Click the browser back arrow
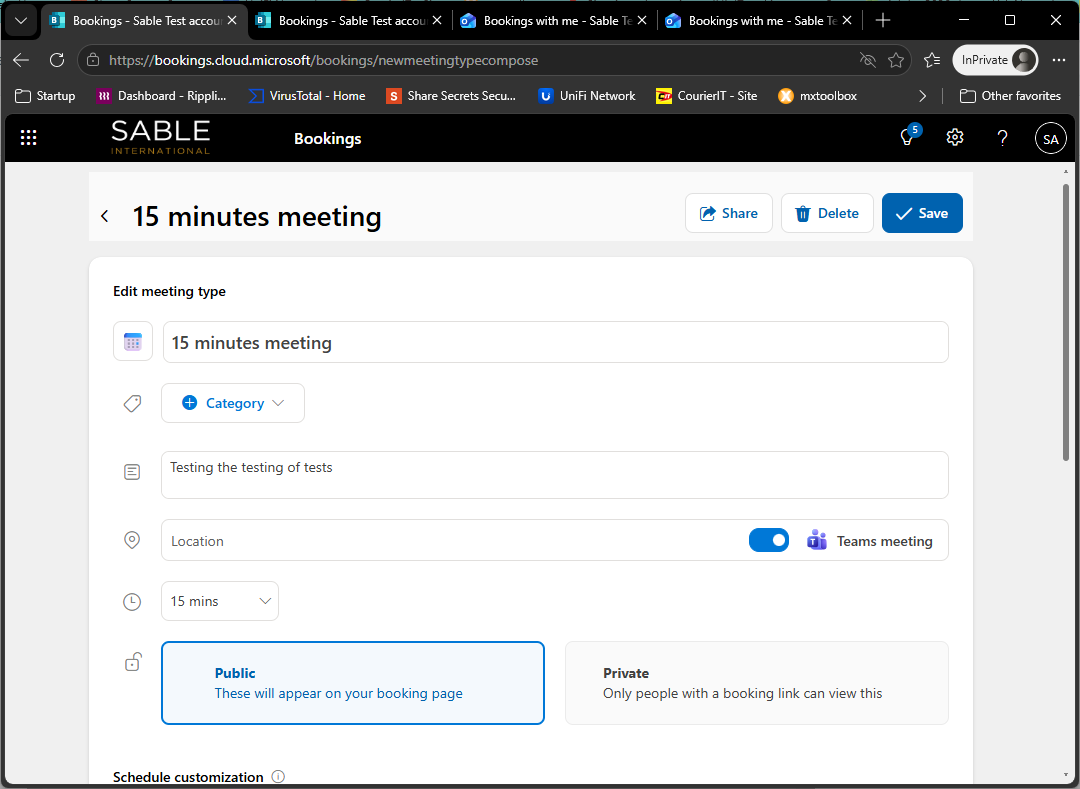The image size is (1080, 789). point(21,60)
